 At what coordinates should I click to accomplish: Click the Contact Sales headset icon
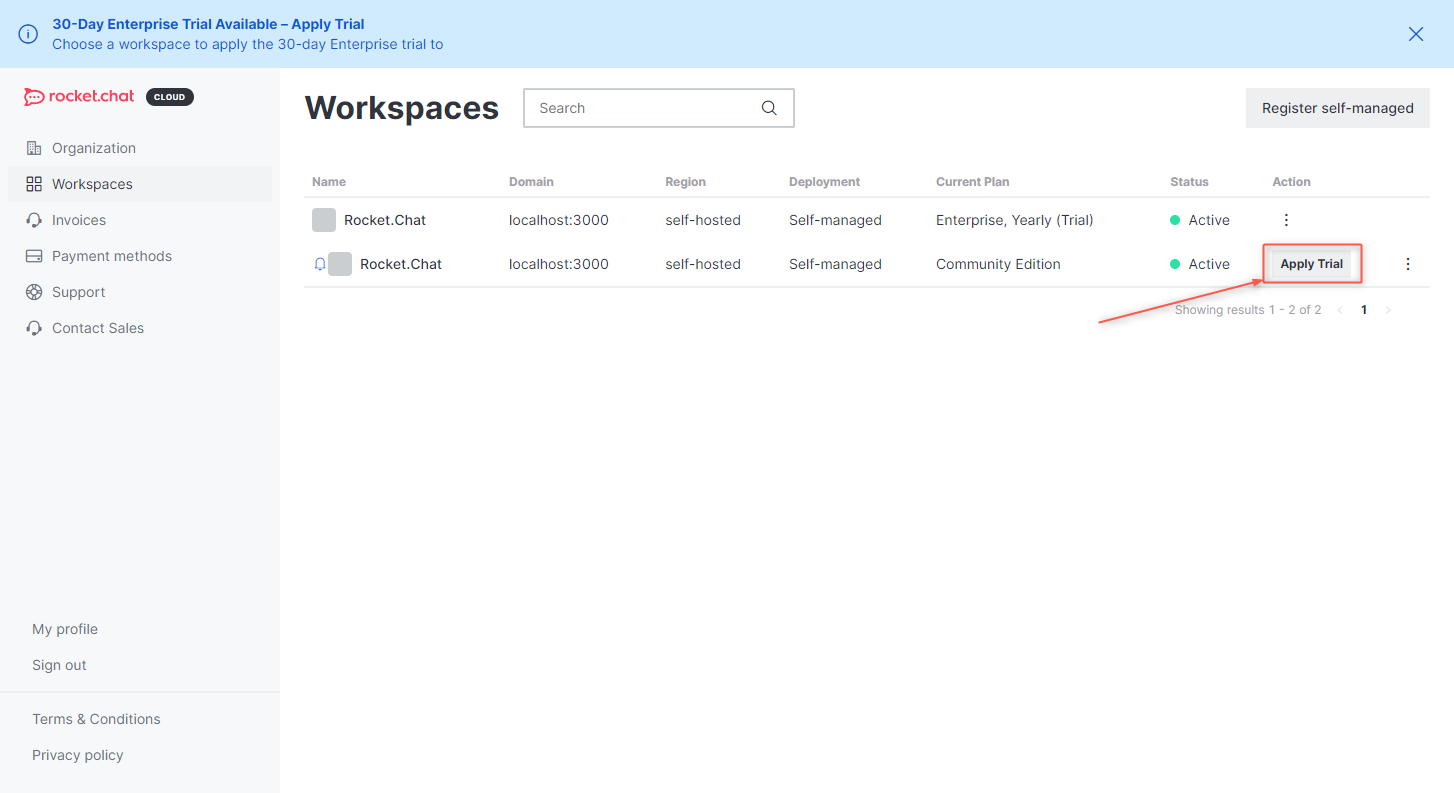point(34,328)
